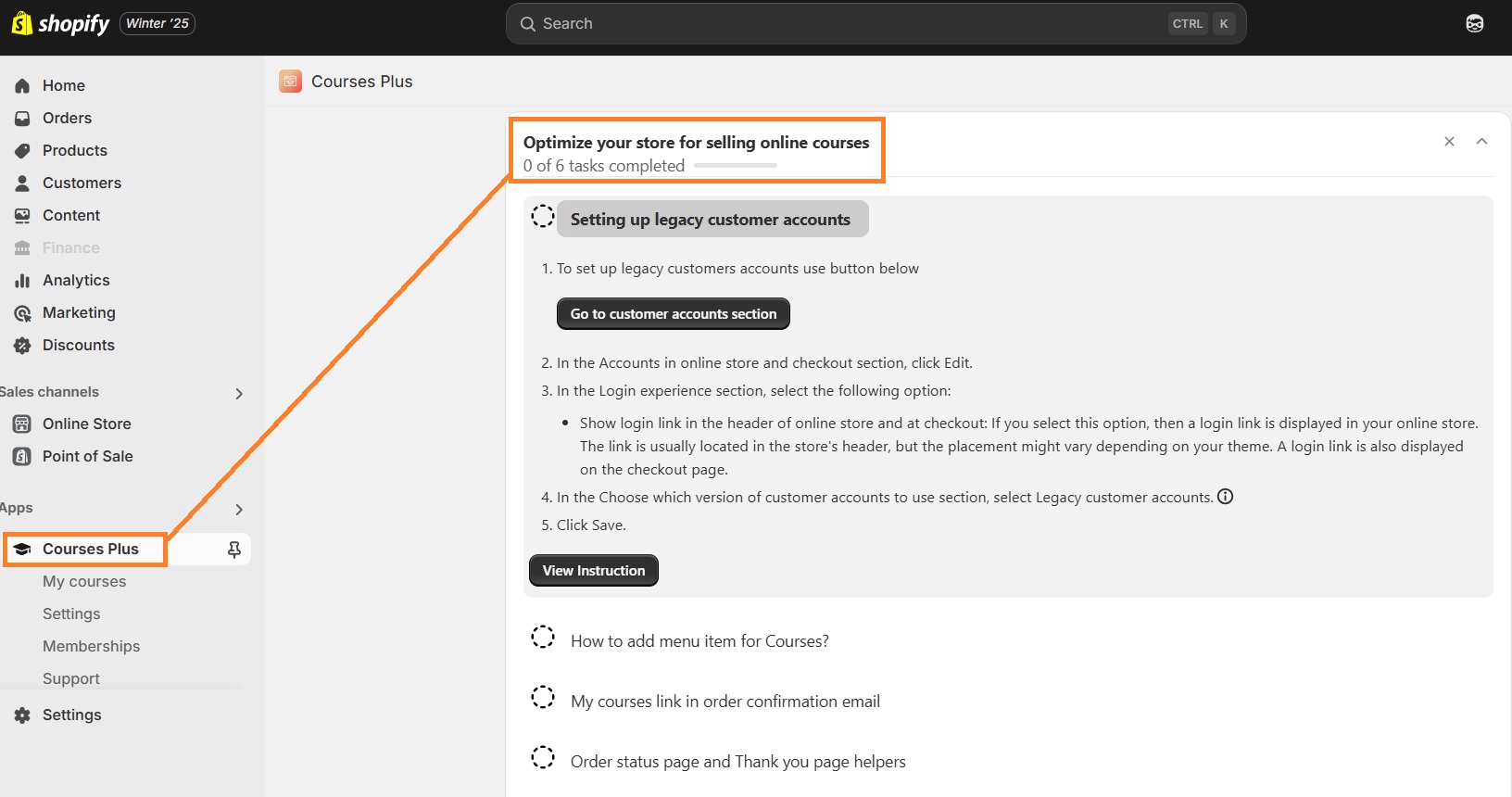Open Analytics from the sidebar
Viewport: 1512px width, 797px height.
click(x=76, y=280)
